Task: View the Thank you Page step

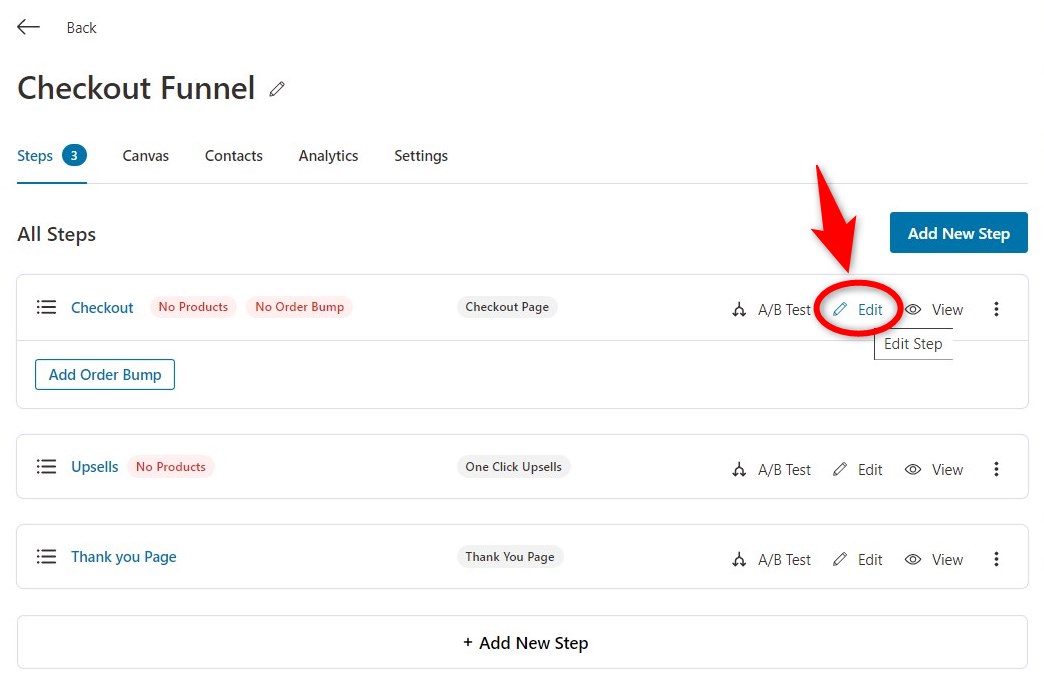Action: [934, 560]
